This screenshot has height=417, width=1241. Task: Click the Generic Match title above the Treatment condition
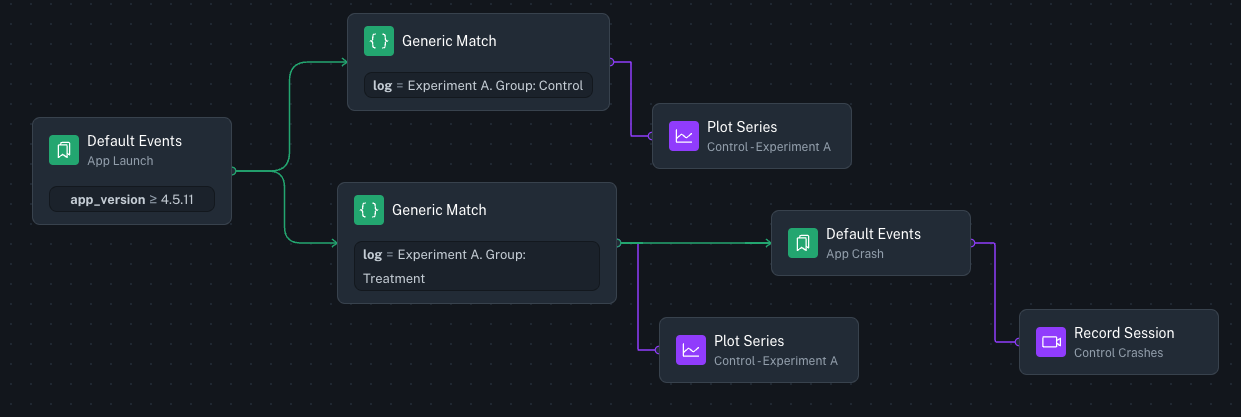pyautogui.click(x=439, y=210)
